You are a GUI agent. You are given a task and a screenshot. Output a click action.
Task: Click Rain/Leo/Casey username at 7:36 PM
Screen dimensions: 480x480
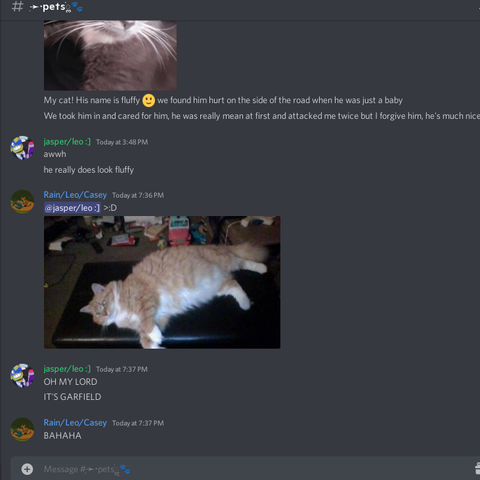[x=75, y=195]
